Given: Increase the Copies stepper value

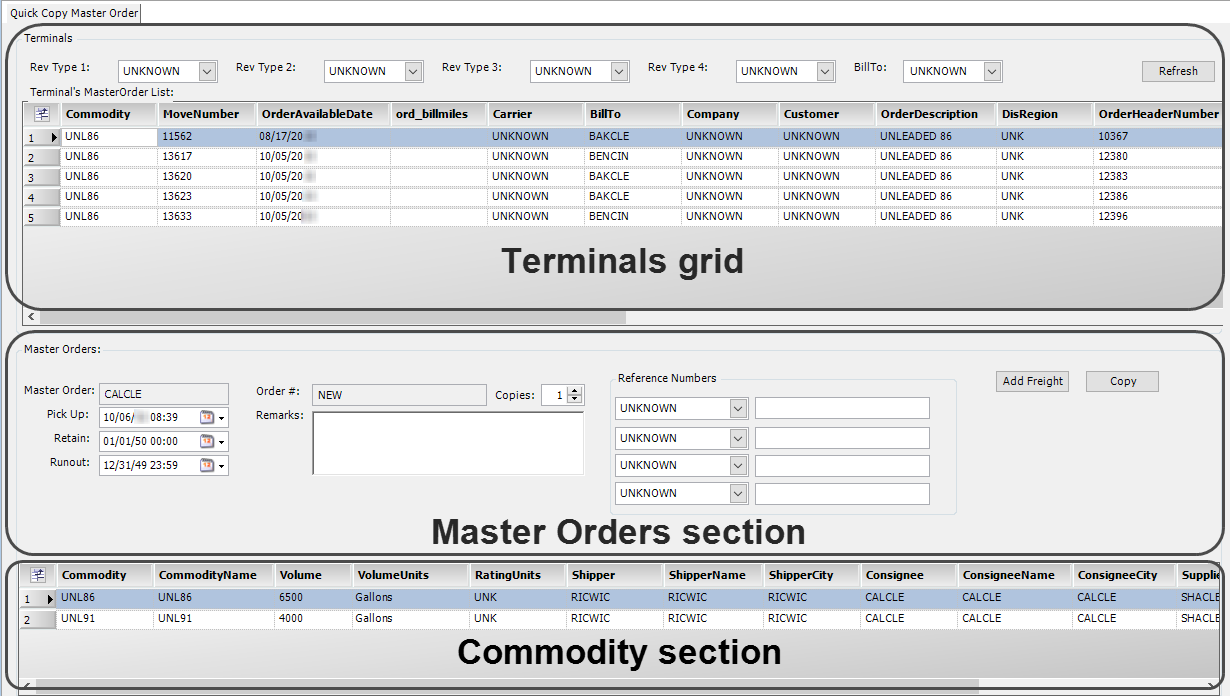Looking at the screenshot, I should click(x=574, y=391).
